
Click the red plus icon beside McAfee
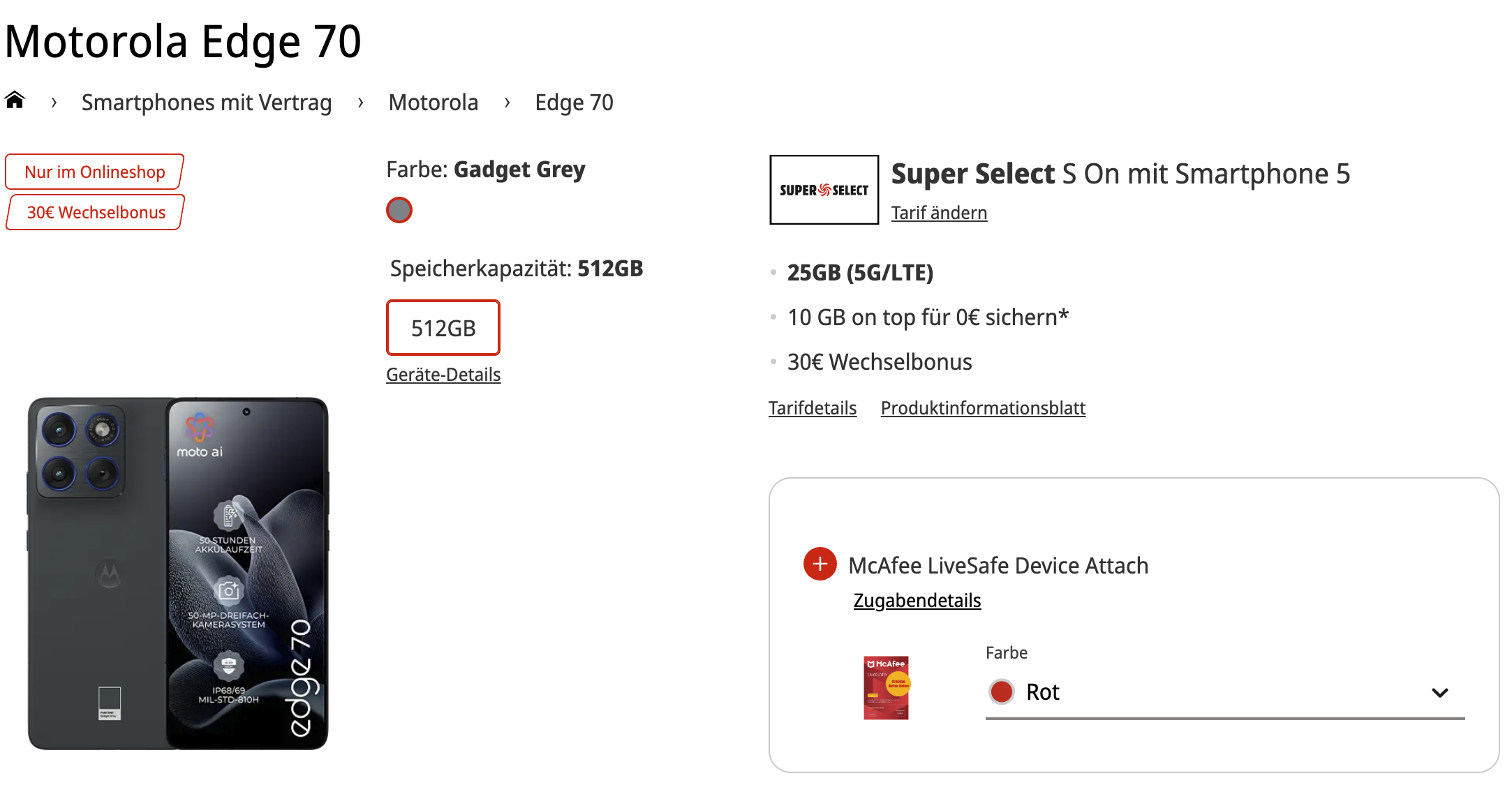[820, 564]
